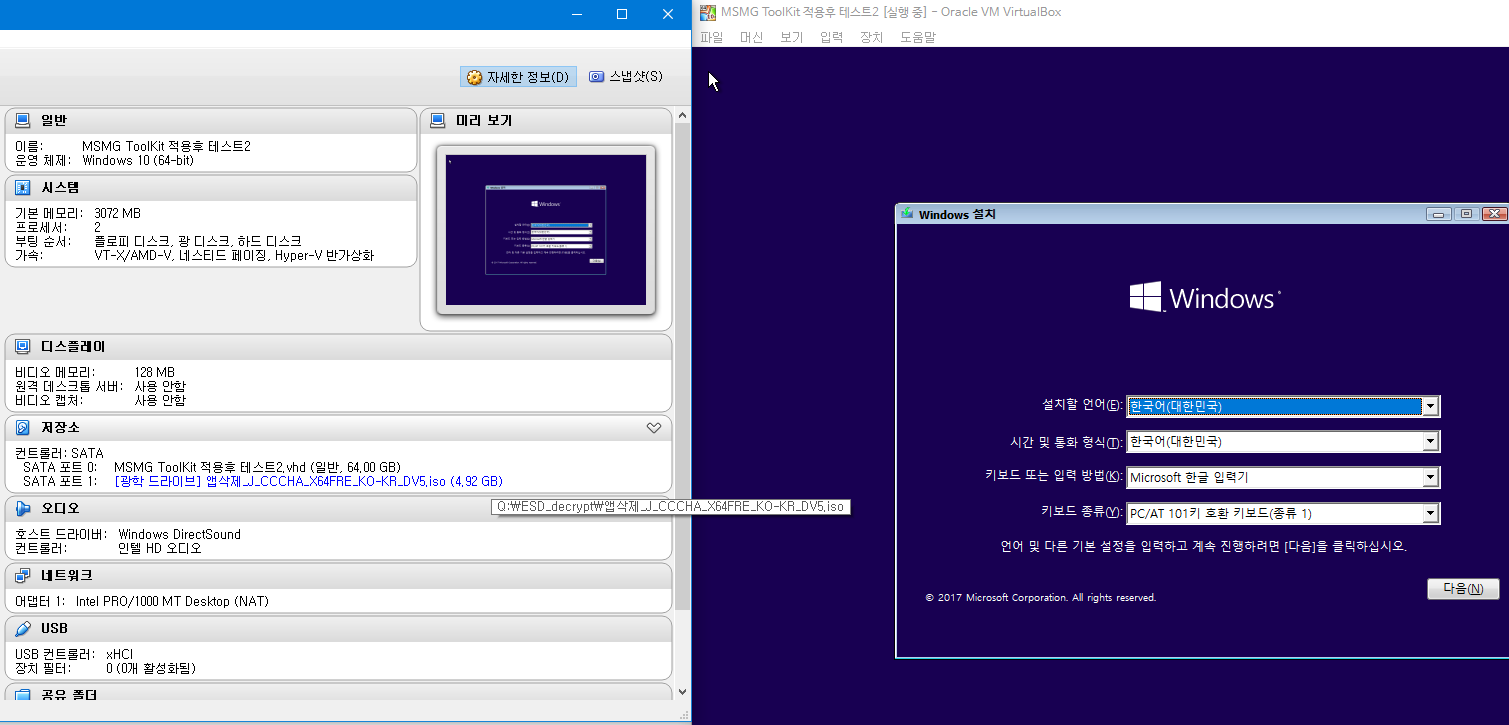Click the Storage (저장소) section disk icon
1509x725 pixels.
coord(22,427)
